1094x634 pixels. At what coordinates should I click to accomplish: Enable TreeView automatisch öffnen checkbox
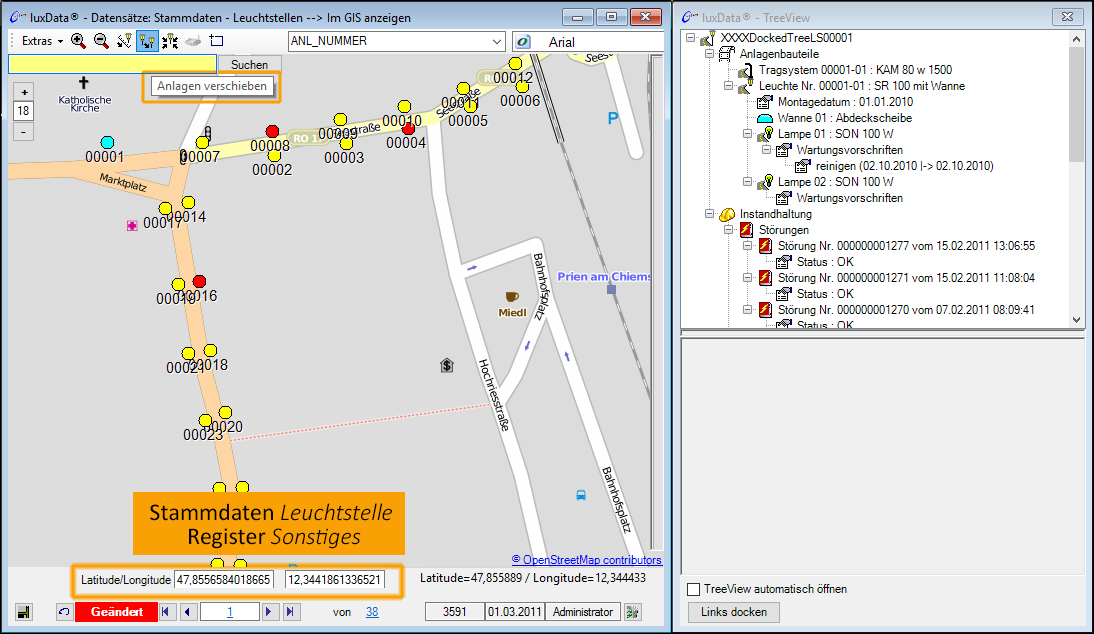[694, 590]
